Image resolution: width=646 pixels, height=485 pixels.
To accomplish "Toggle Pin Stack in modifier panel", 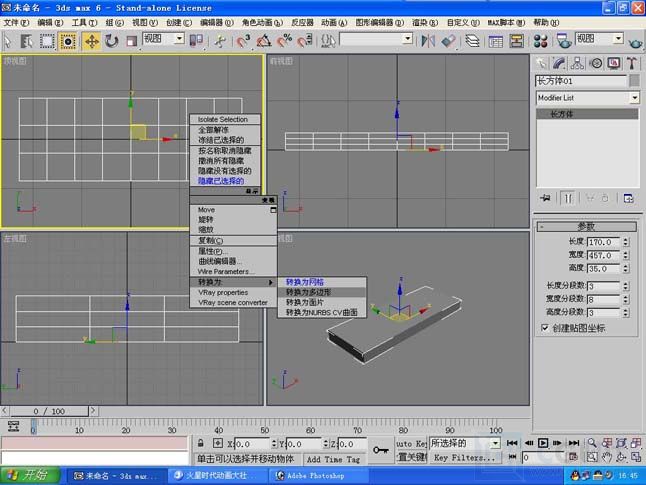I will point(545,198).
